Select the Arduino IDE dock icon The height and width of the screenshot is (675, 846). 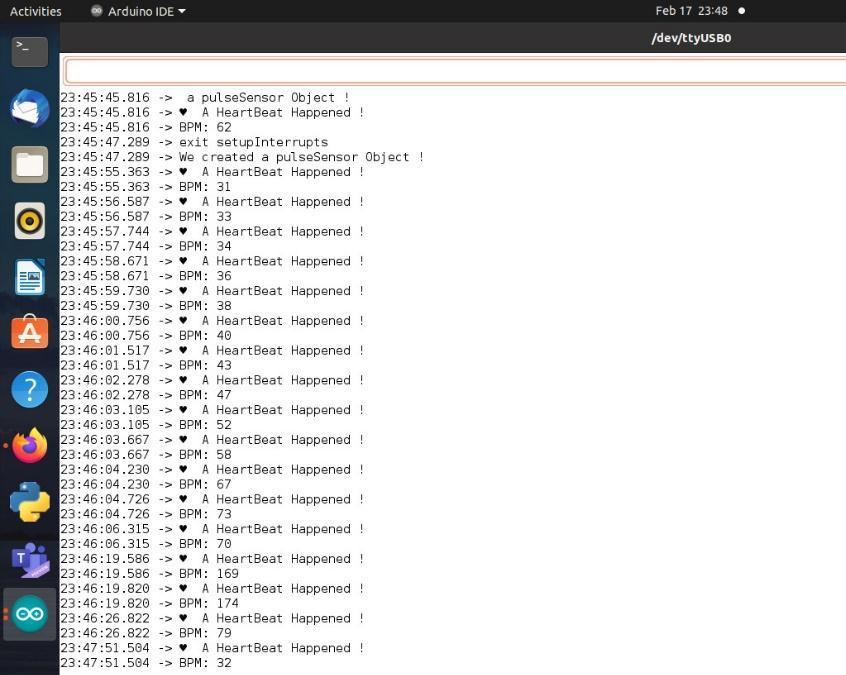[x=30, y=614]
